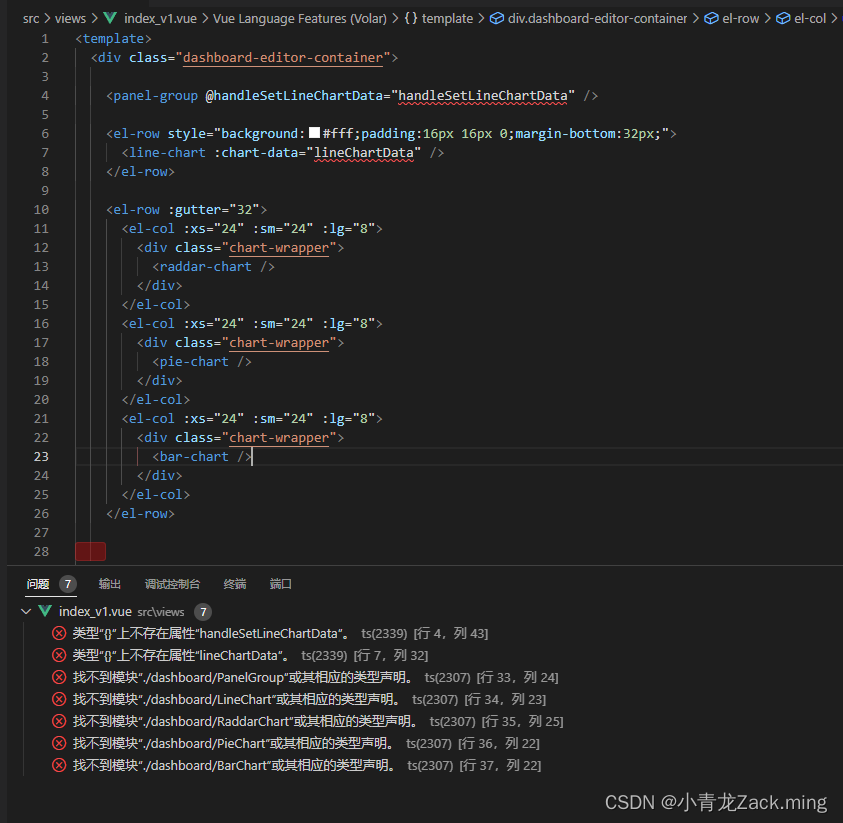The width and height of the screenshot is (843, 823).
Task: Collapse the index_v1.vue problems group
Action: pyautogui.click(x=25, y=611)
